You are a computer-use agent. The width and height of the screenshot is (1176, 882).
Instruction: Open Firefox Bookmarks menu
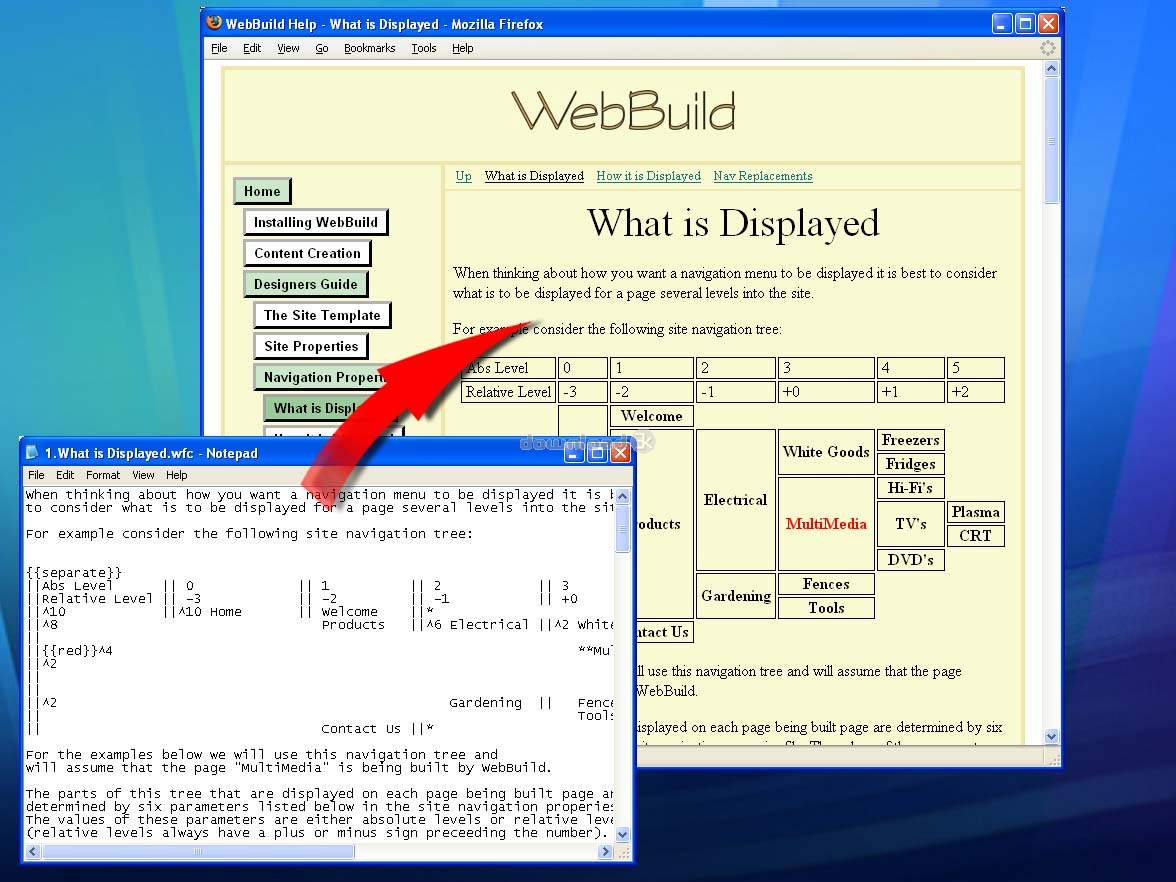tap(370, 48)
